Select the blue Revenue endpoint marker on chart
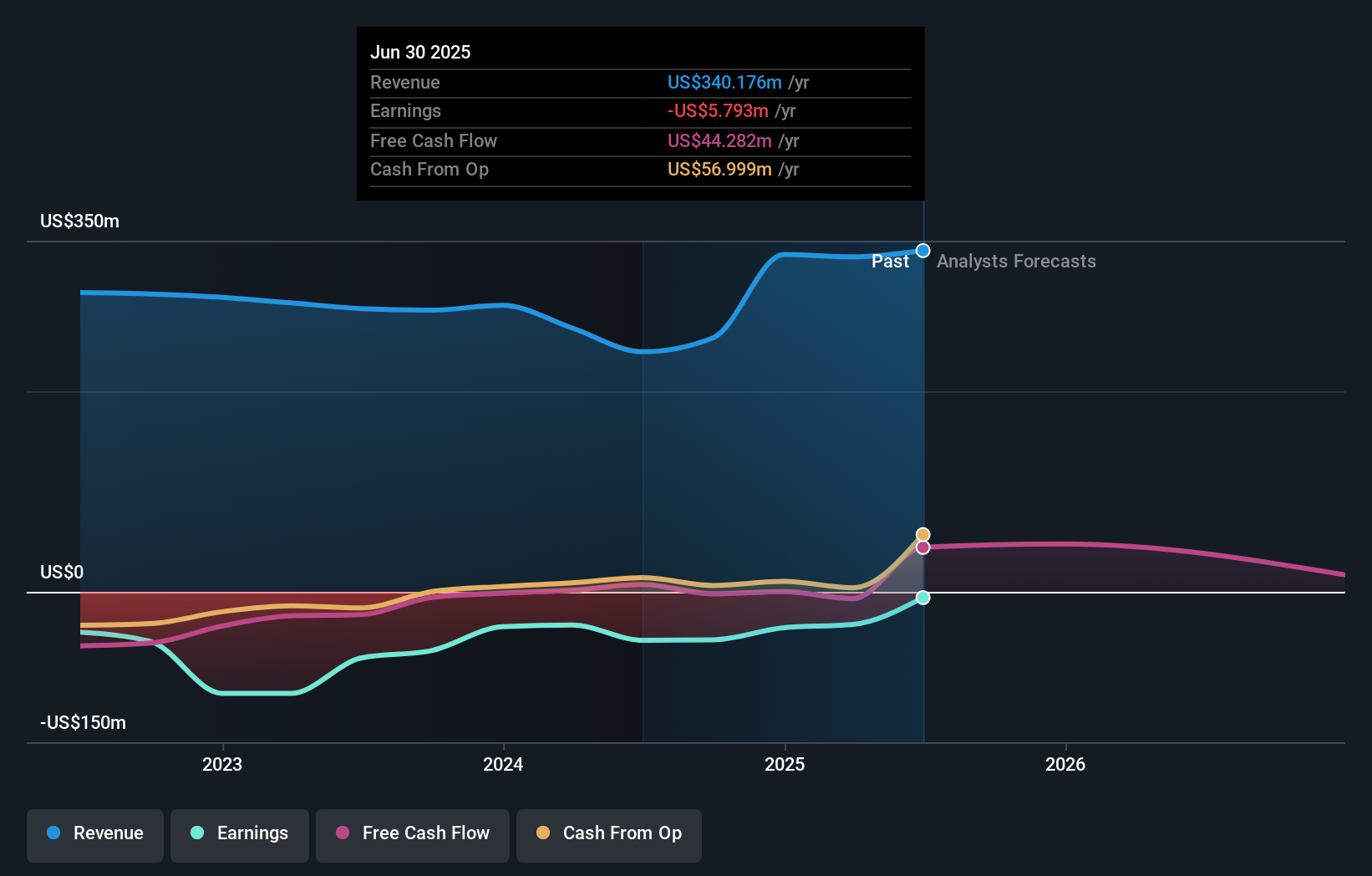Image resolution: width=1372 pixels, height=876 pixels. (922, 250)
